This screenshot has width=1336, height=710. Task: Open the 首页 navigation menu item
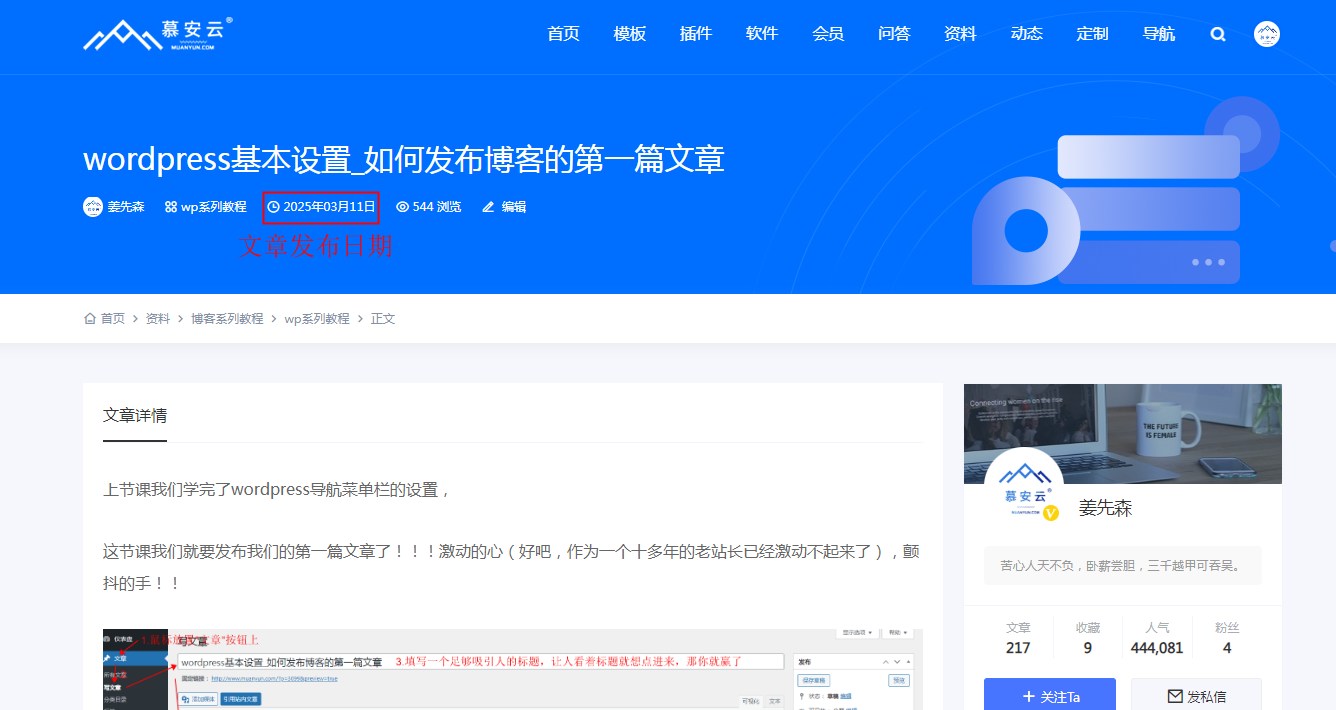tap(564, 34)
